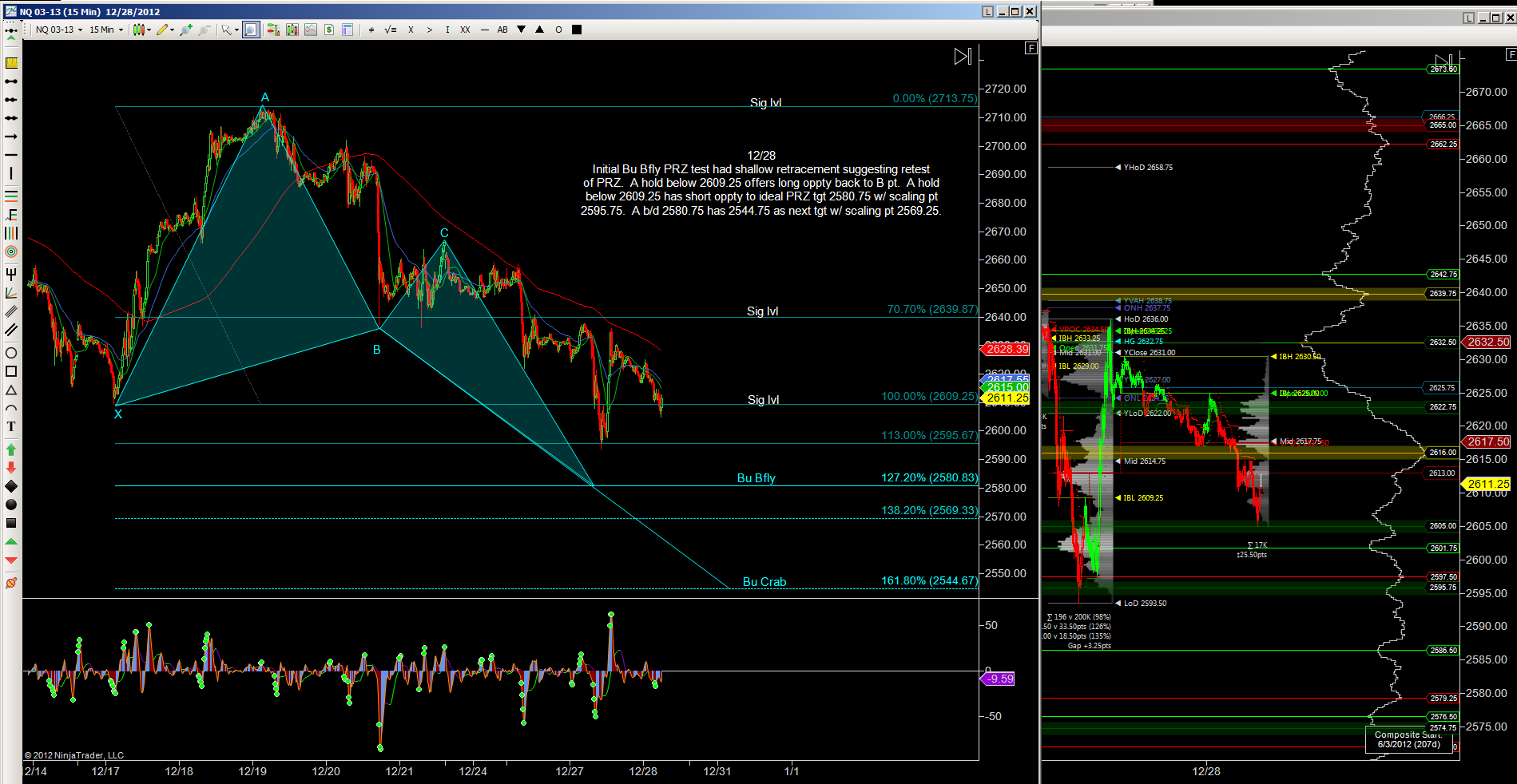Toggle the highlighted zoom frame button

(251, 30)
